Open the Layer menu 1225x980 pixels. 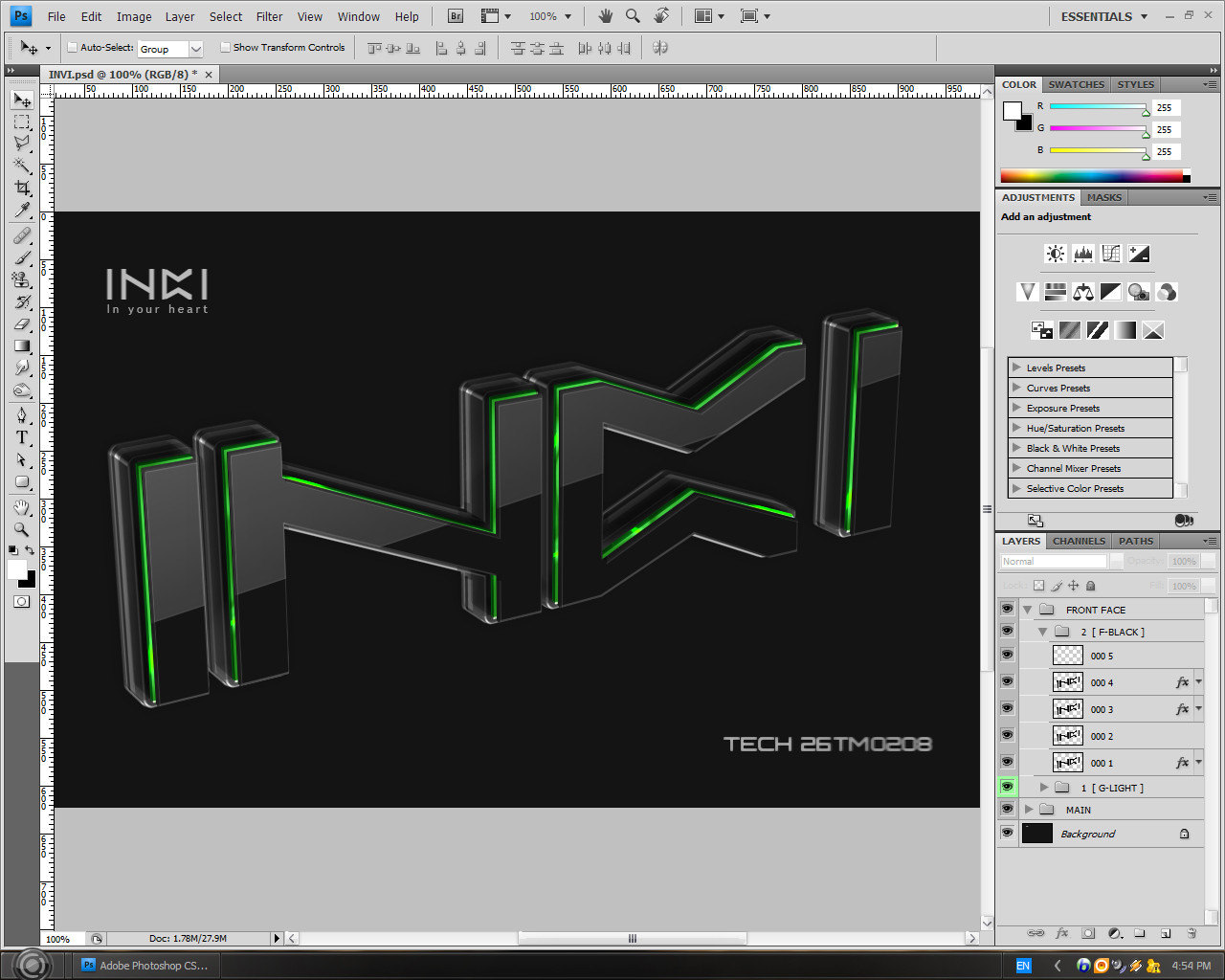coord(180,16)
